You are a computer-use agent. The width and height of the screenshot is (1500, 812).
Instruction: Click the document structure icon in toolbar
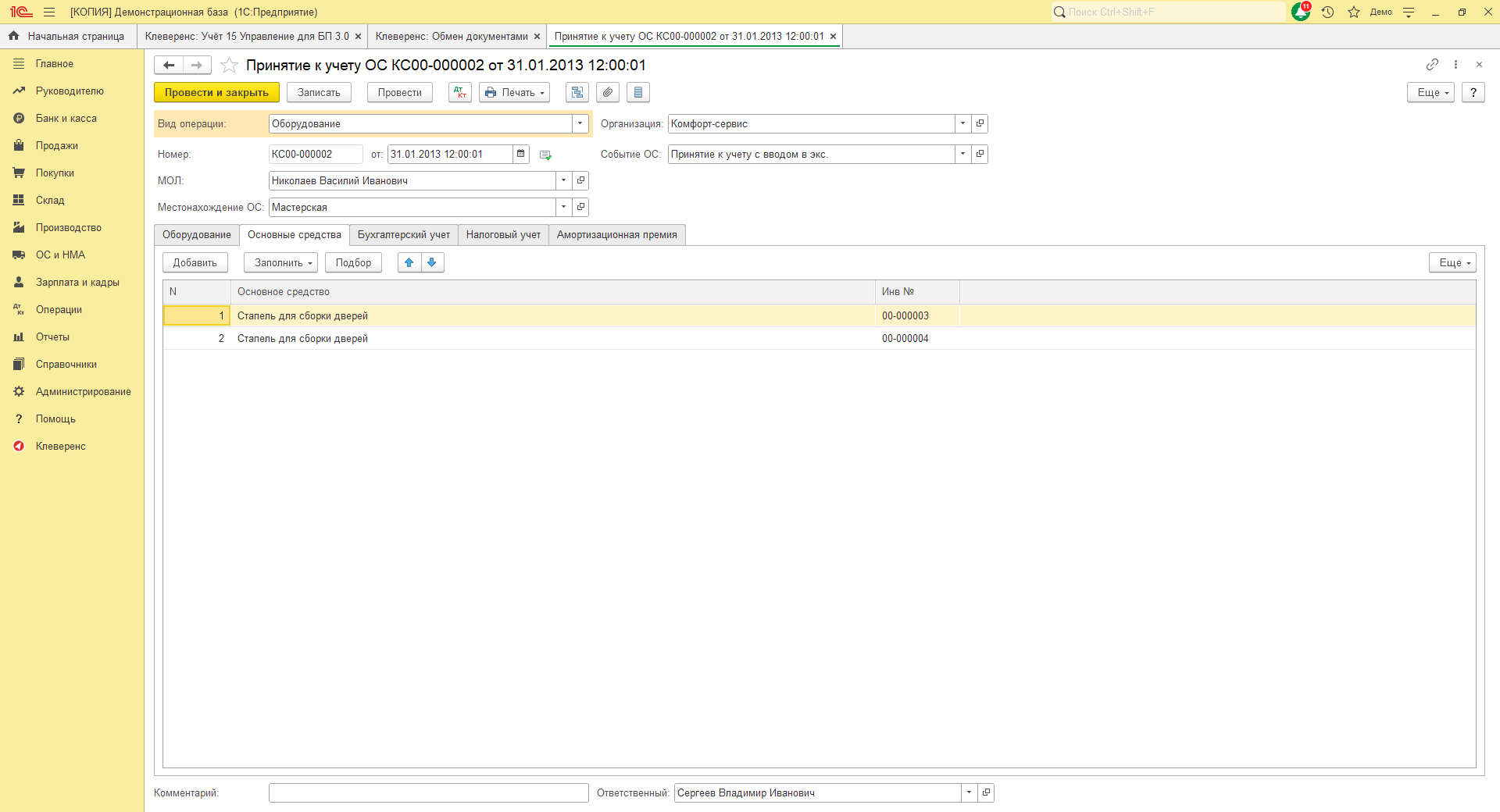[577, 92]
